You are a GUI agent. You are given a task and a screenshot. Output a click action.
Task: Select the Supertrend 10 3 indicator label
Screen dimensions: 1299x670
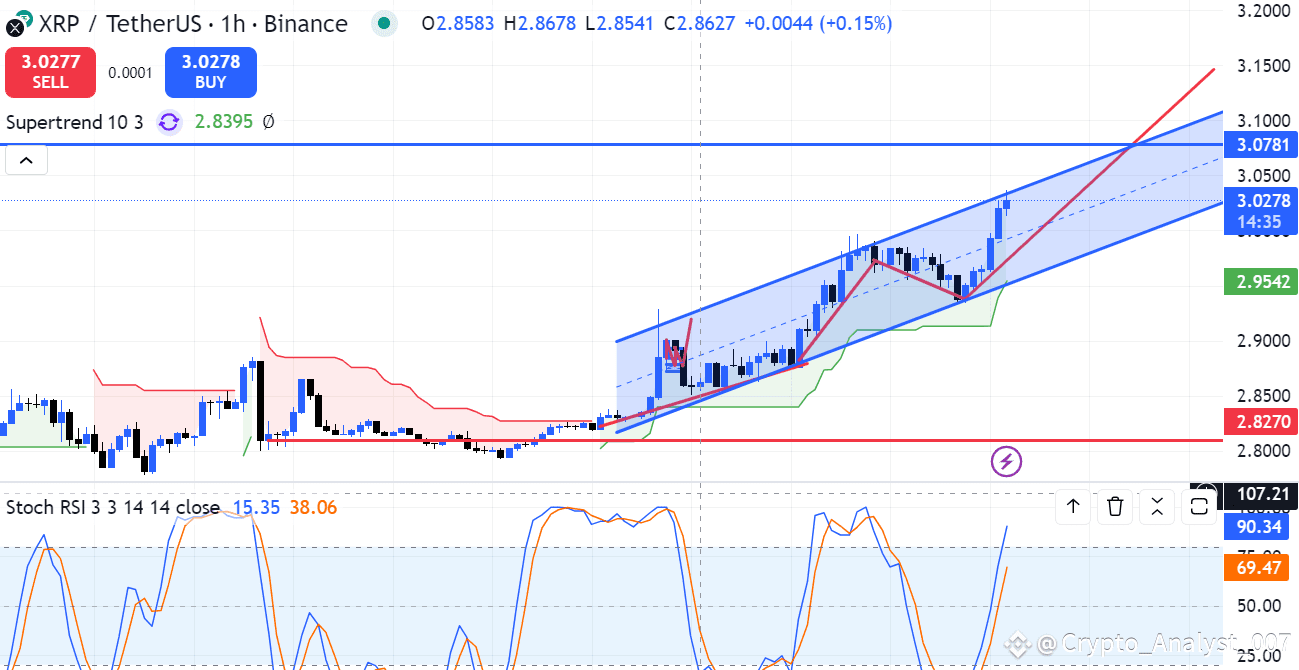point(75,122)
